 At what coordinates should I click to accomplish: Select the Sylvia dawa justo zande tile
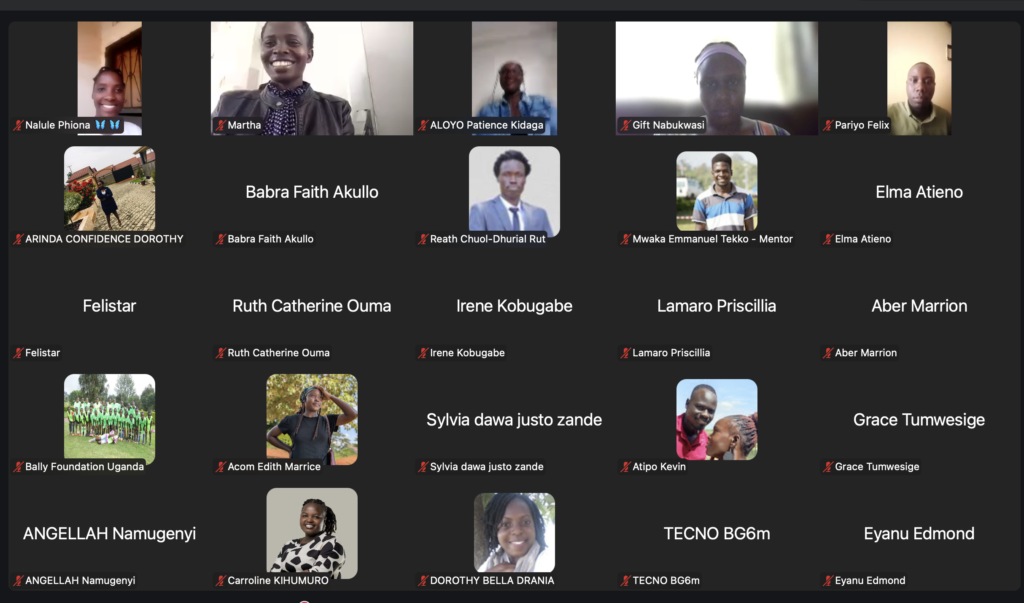(515, 419)
